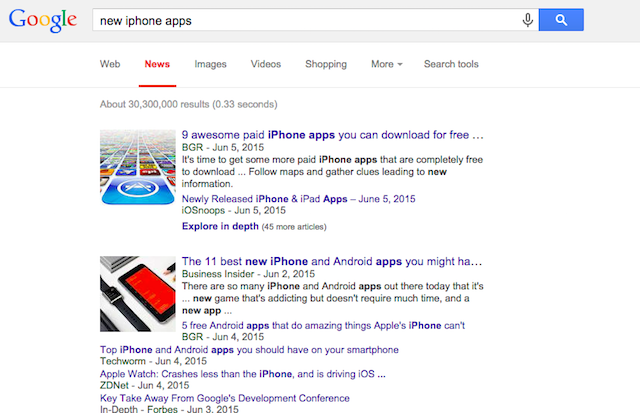Click the Google logo

[42, 20]
